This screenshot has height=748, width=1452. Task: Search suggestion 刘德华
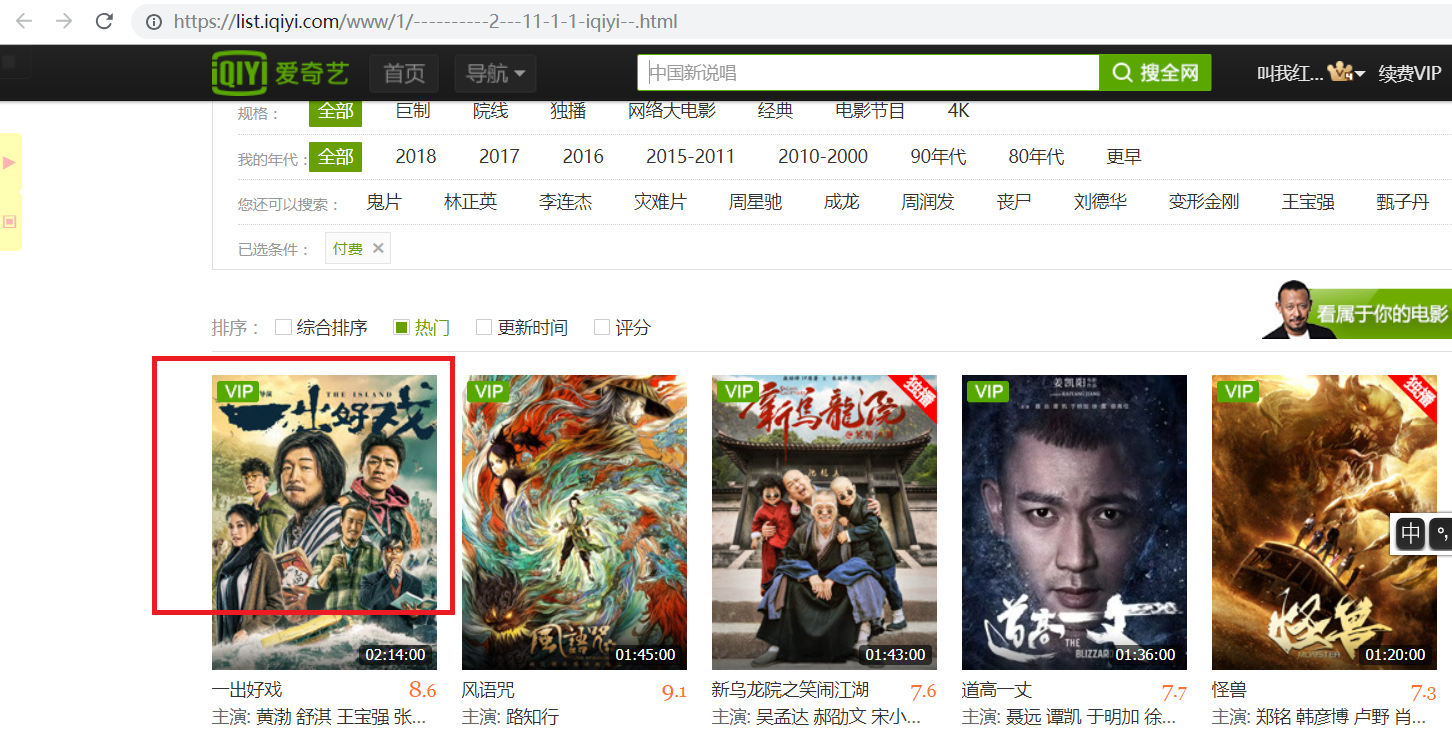[1100, 202]
